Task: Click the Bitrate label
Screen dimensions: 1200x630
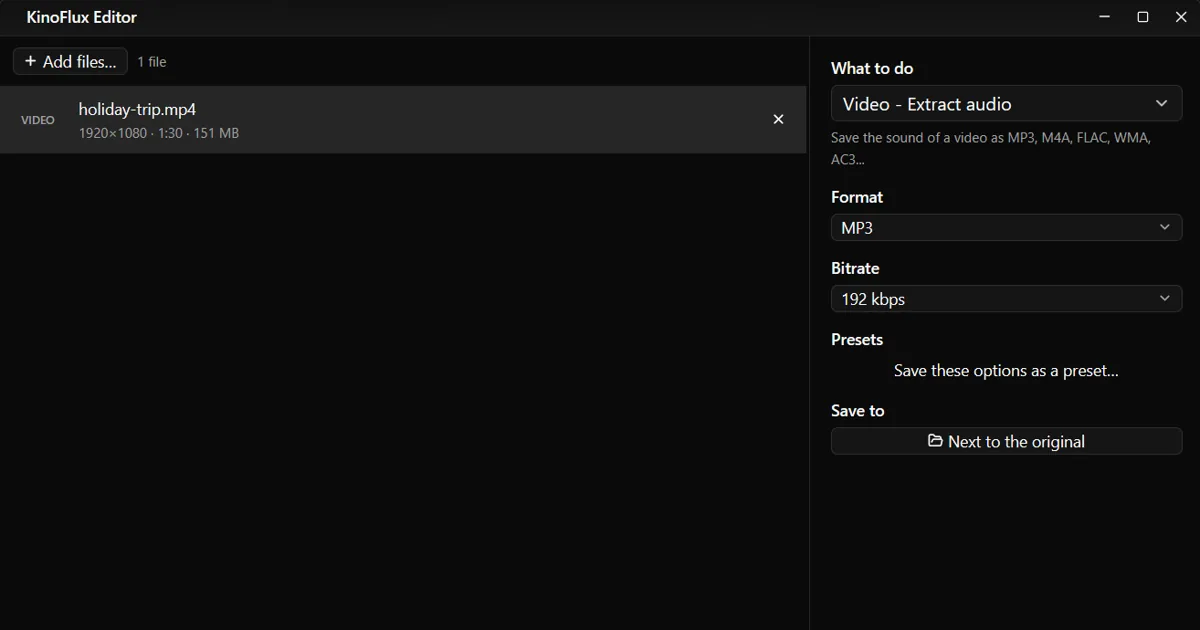Action: click(x=855, y=268)
